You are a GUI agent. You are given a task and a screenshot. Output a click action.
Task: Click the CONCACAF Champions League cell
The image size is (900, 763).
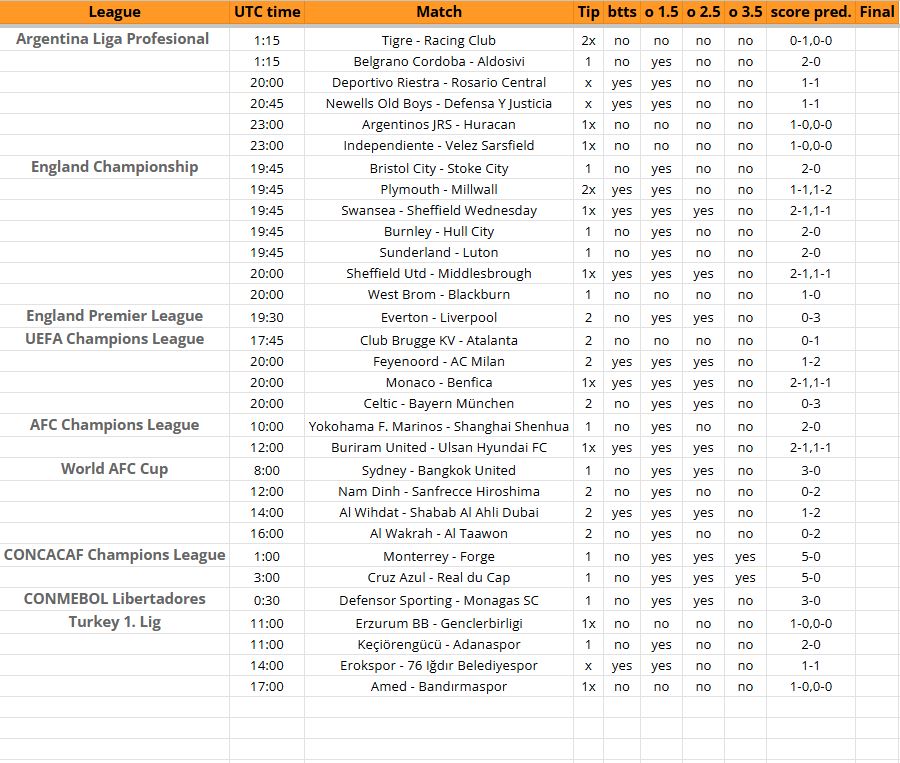click(114, 555)
